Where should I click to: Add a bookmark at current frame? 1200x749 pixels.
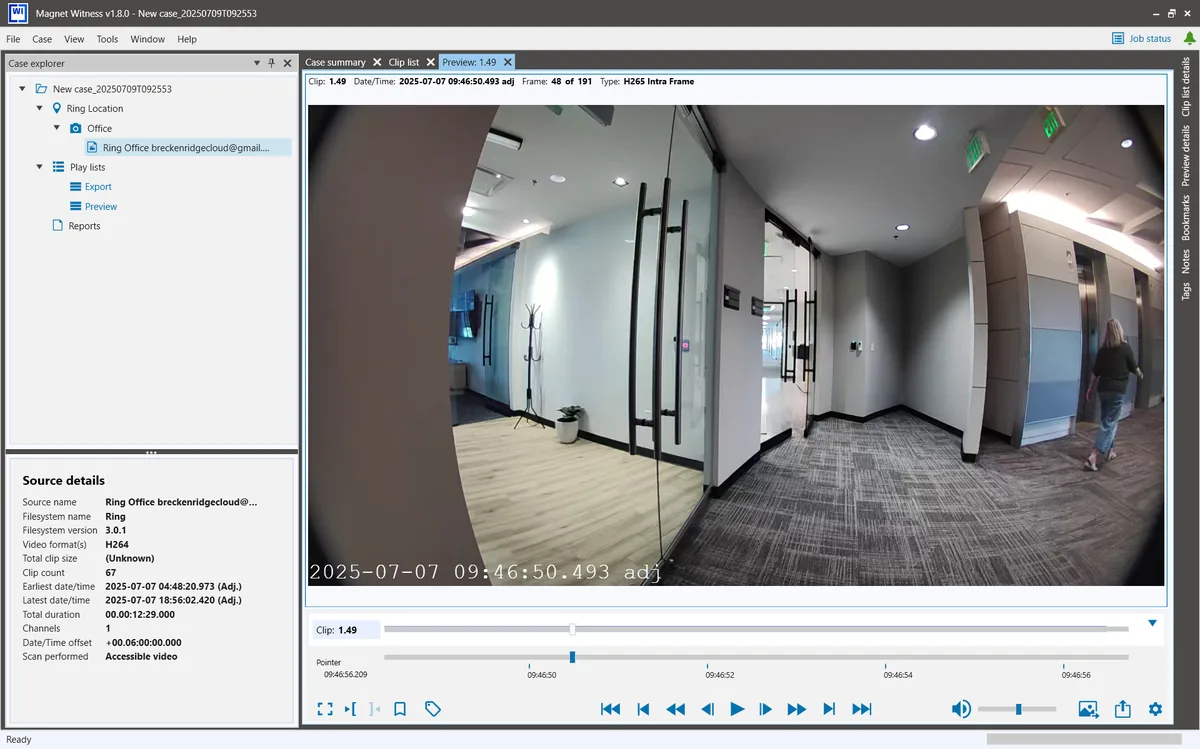tap(400, 709)
